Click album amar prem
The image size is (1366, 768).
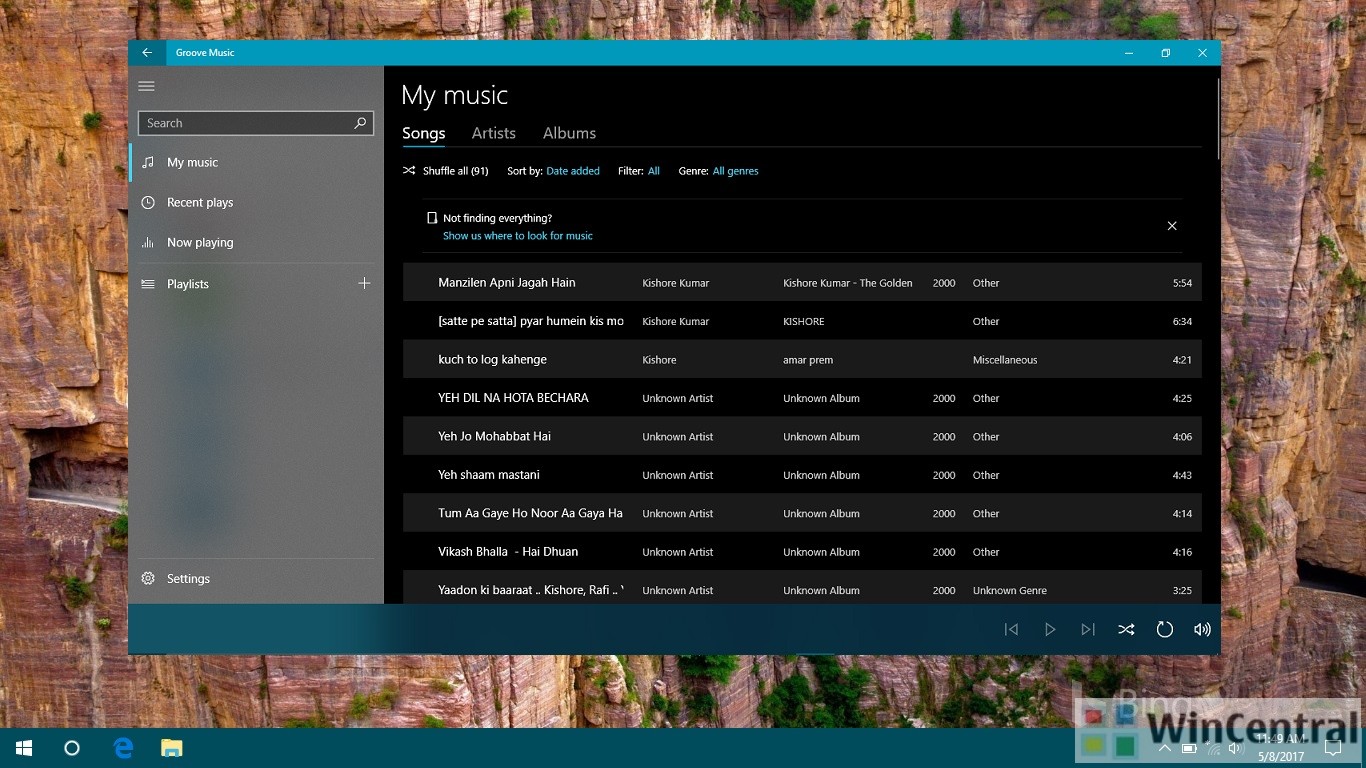(808, 360)
